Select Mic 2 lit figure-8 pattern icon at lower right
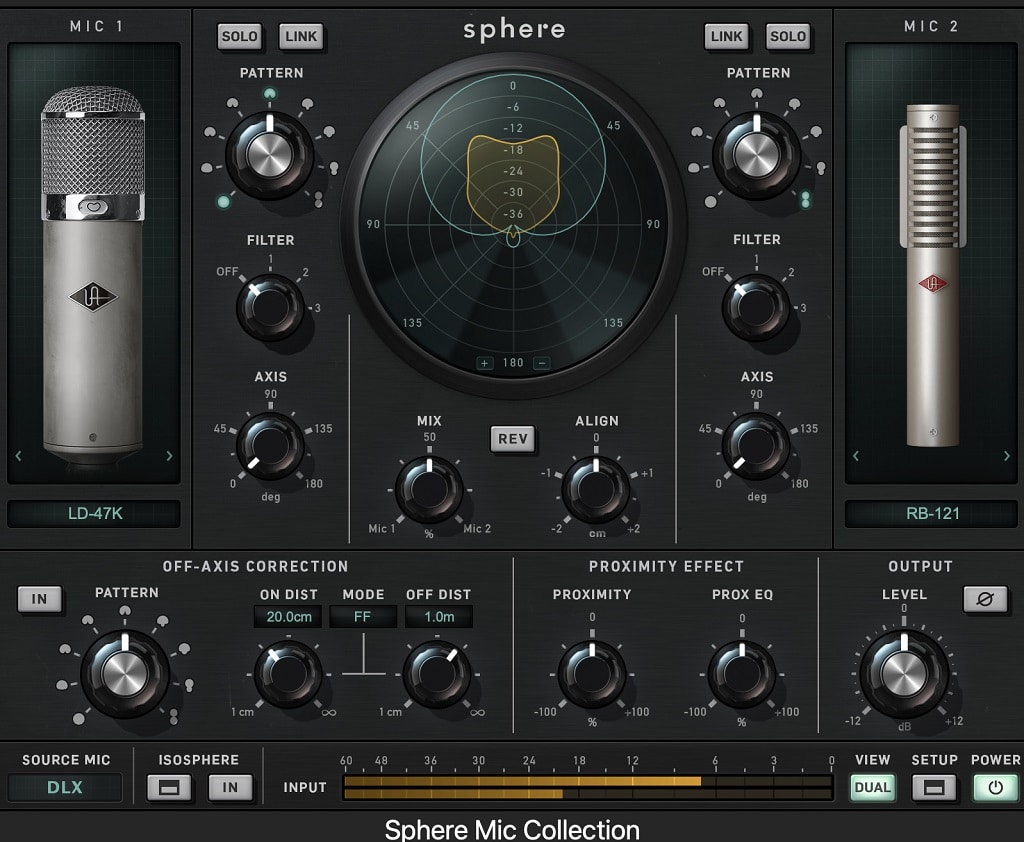1024x842 pixels. point(805,199)
